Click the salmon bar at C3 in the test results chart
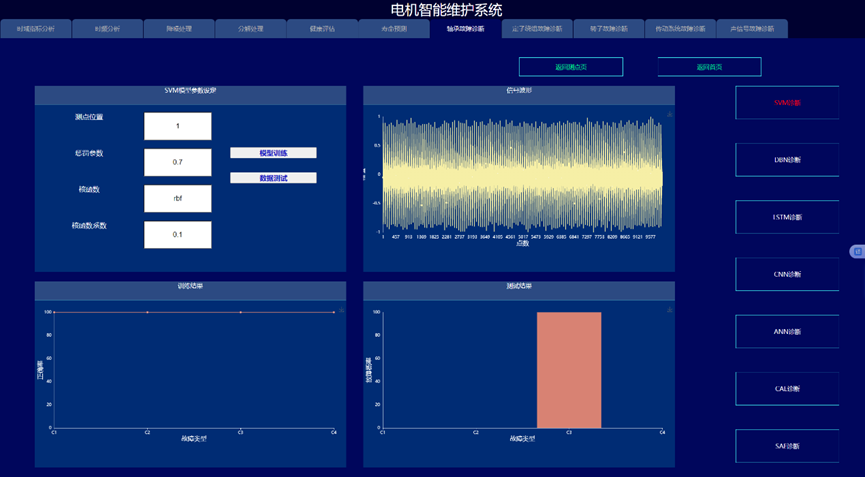The width and height of the screenshot is (865, 477). [x=568, y=369]
